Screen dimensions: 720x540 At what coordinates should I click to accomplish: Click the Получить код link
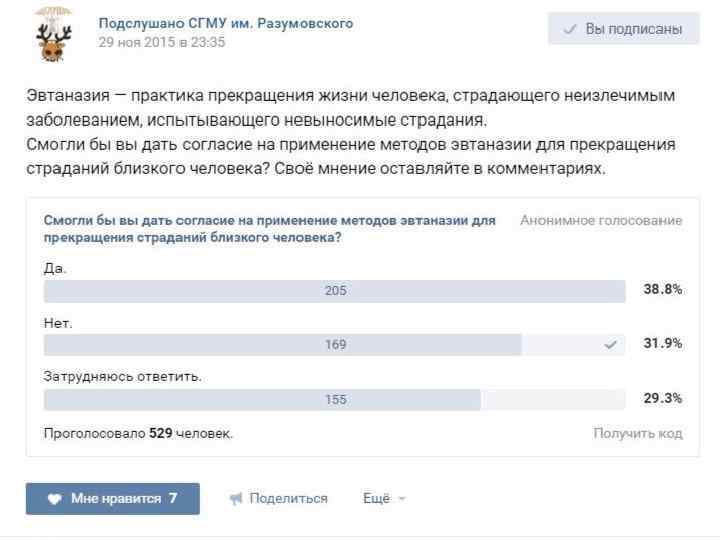(637, 433)
